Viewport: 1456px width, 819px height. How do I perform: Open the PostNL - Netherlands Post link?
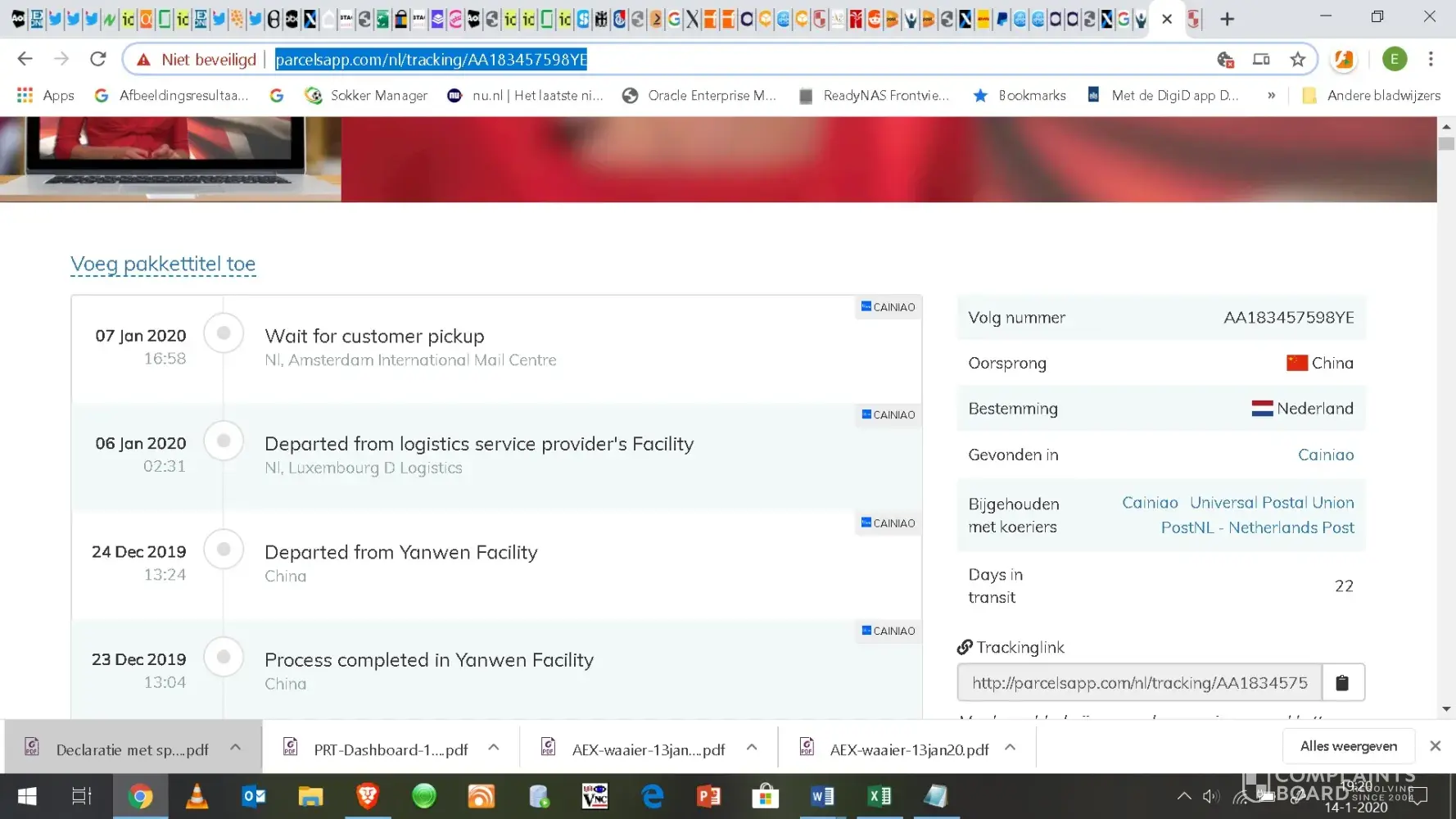1258,527
